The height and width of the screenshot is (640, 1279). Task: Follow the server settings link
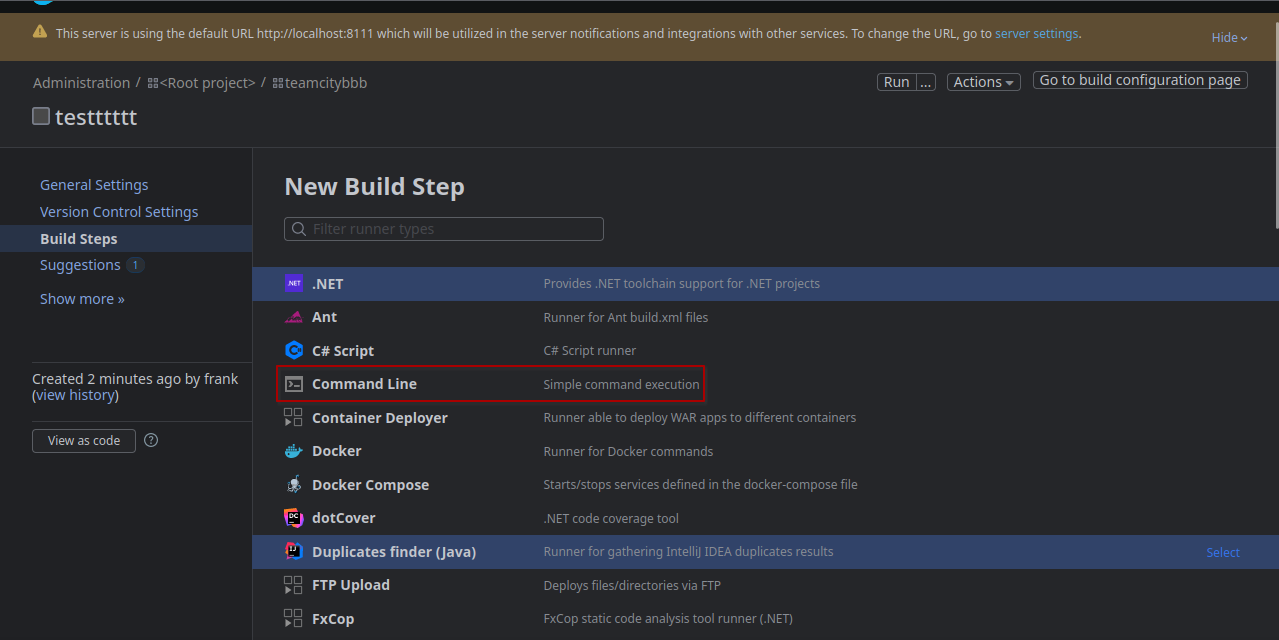point(1036,33)
